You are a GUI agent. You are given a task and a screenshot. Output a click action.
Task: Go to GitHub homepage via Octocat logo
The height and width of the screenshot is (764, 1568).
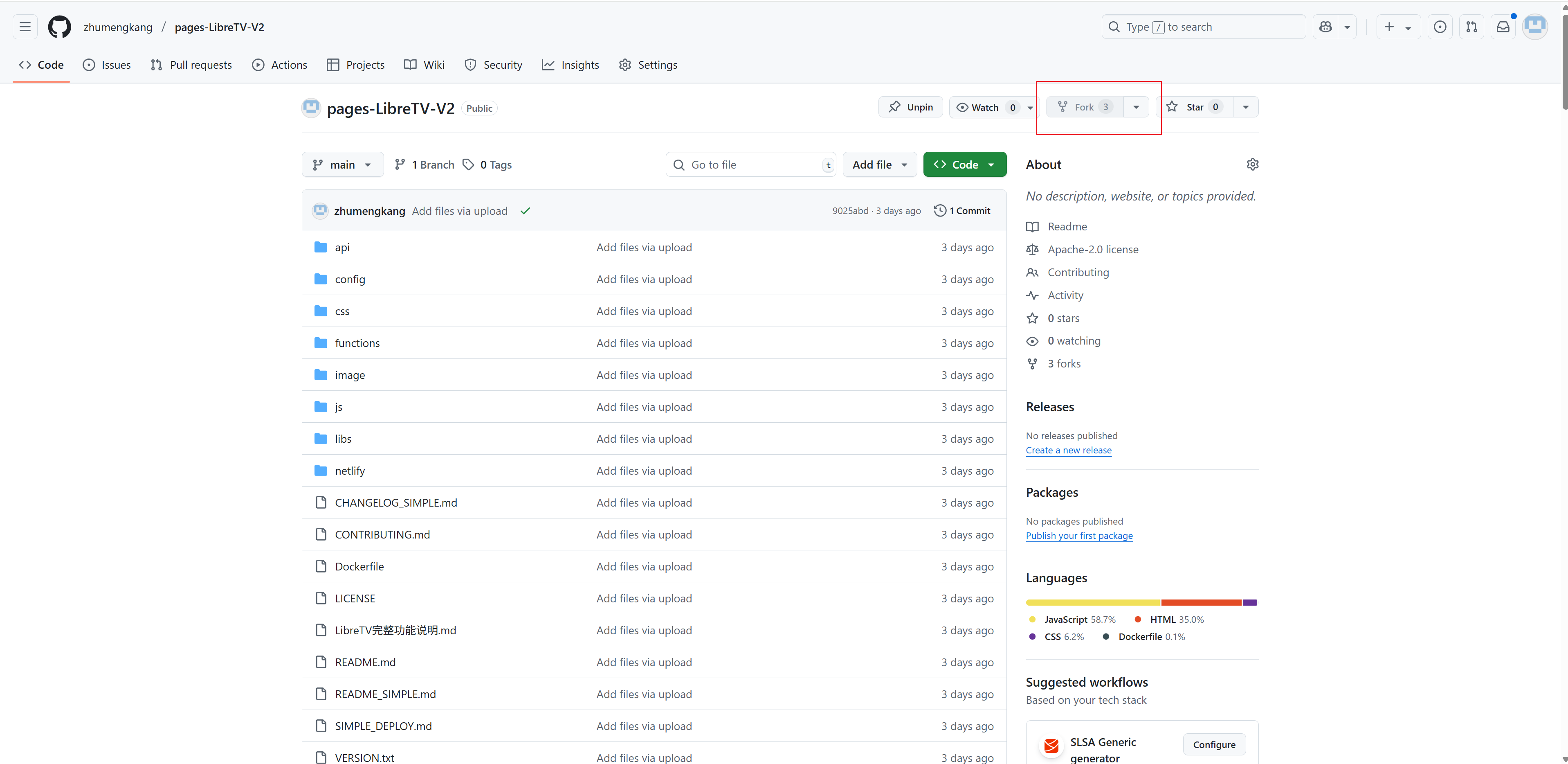tap(59, 27)
